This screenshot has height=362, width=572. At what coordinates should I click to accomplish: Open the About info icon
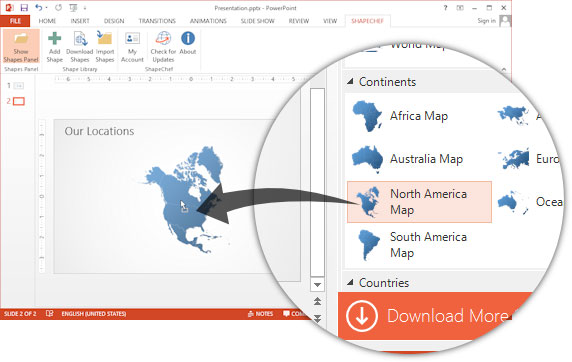[188, 38]
